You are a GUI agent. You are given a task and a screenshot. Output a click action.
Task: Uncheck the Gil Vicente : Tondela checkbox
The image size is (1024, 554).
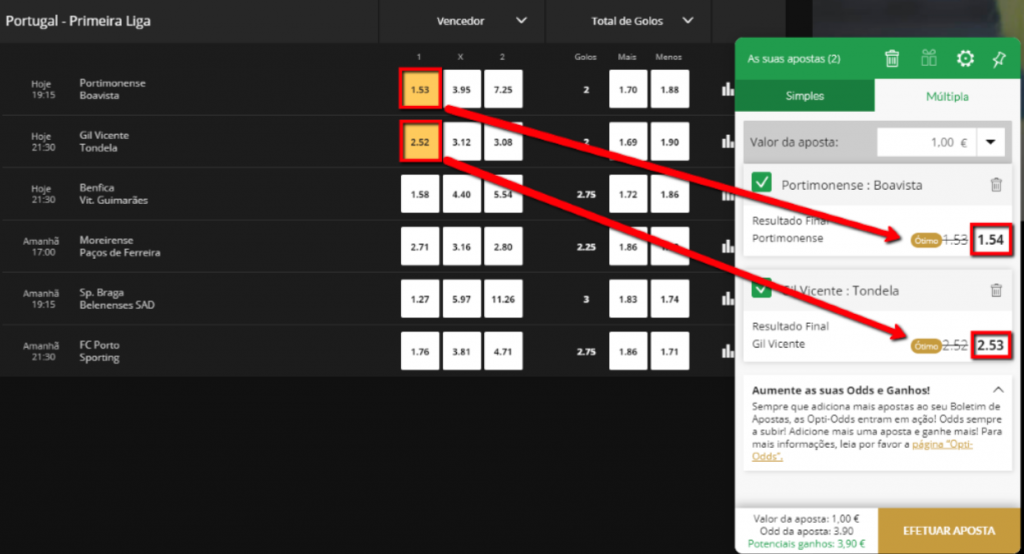(762, 289)
